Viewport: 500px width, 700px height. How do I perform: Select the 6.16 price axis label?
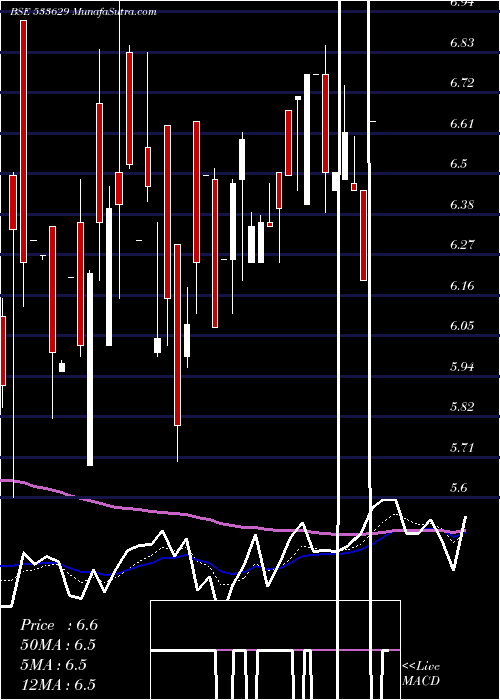pyautogui.click(x=462, y=285)
